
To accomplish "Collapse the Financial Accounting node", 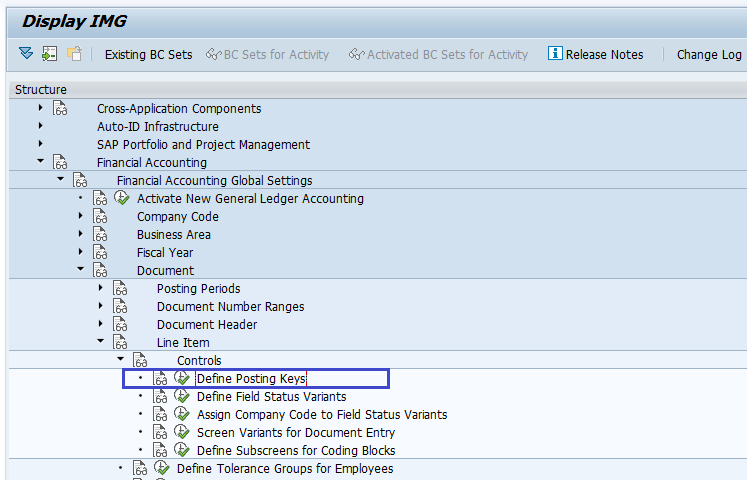I will (x=40, y=161).
